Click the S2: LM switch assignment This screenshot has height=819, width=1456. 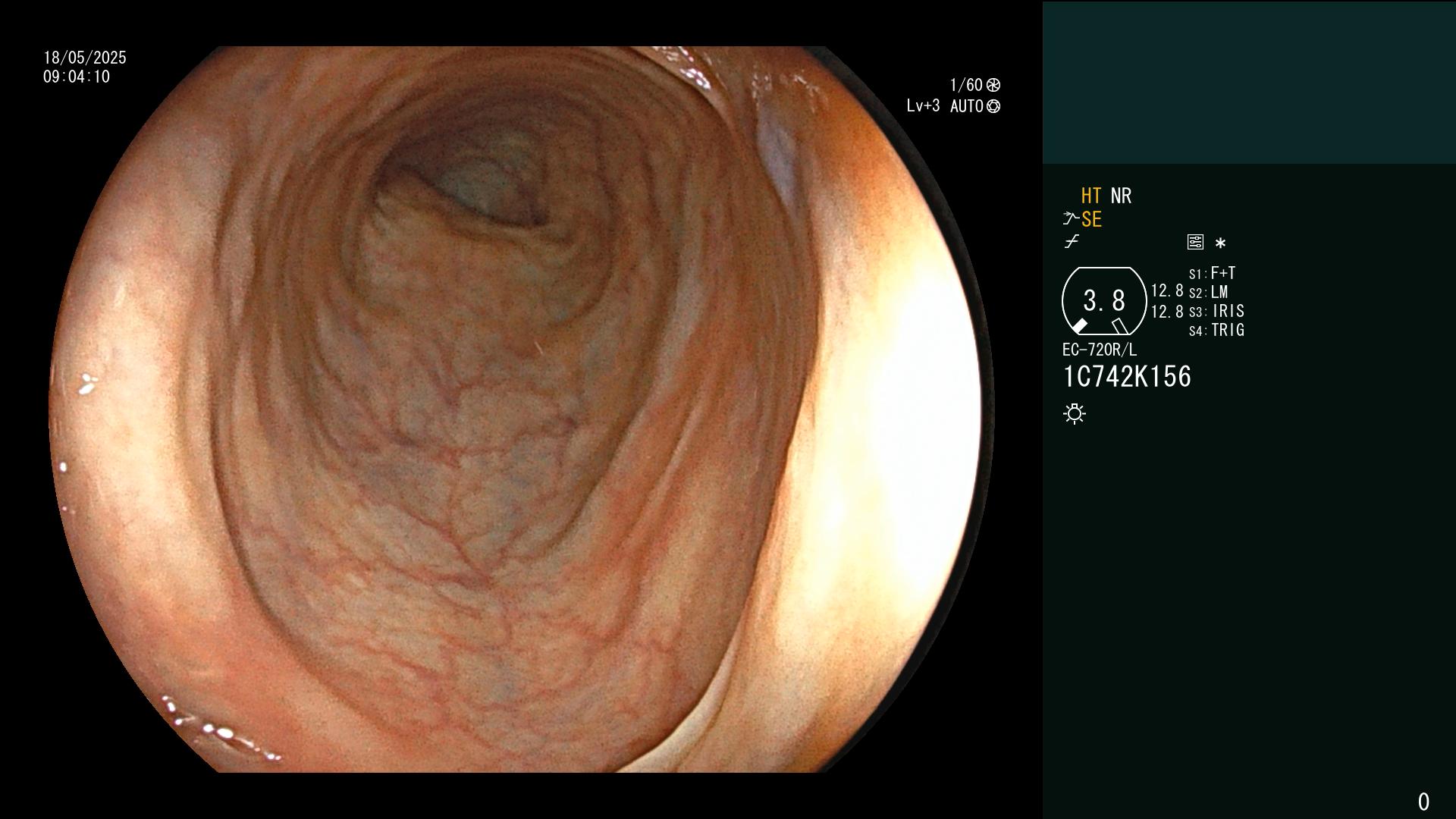click(1208, 293)
